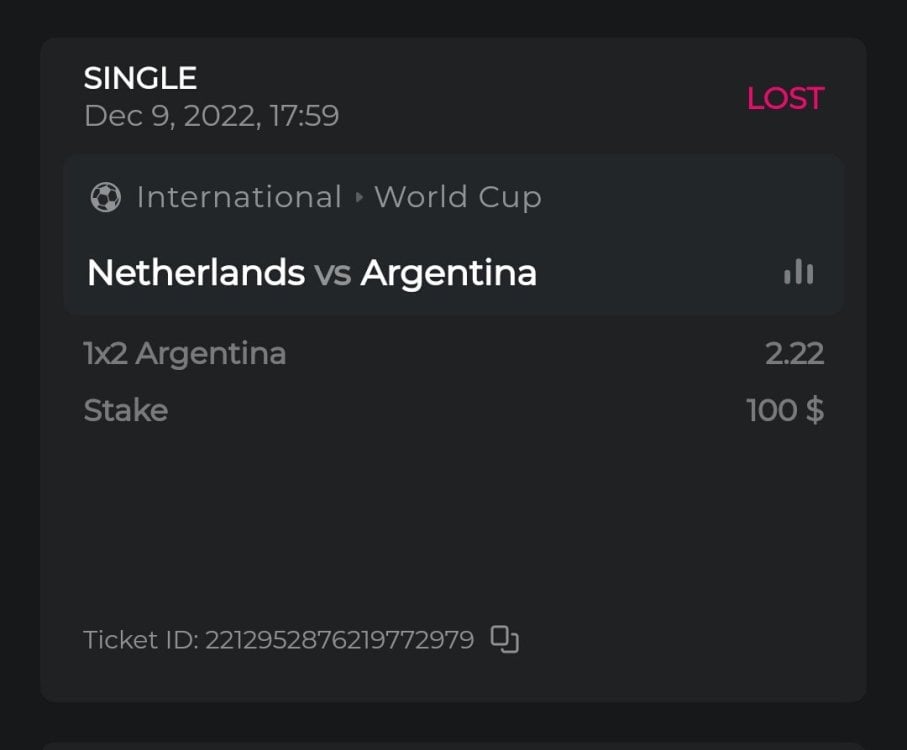The image size is (907, 750).
Task: Click the 100 $ stake amount
Action: (785, 410)
